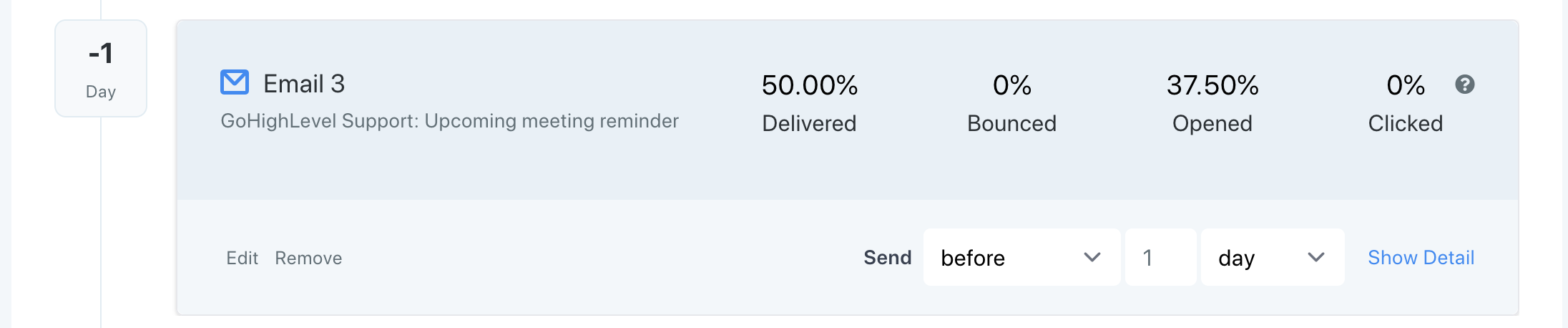This screenshot has width=1568, height=328.
Task: Open the 'before' send timing dropdown
Action: click(x=1021, y=257)
